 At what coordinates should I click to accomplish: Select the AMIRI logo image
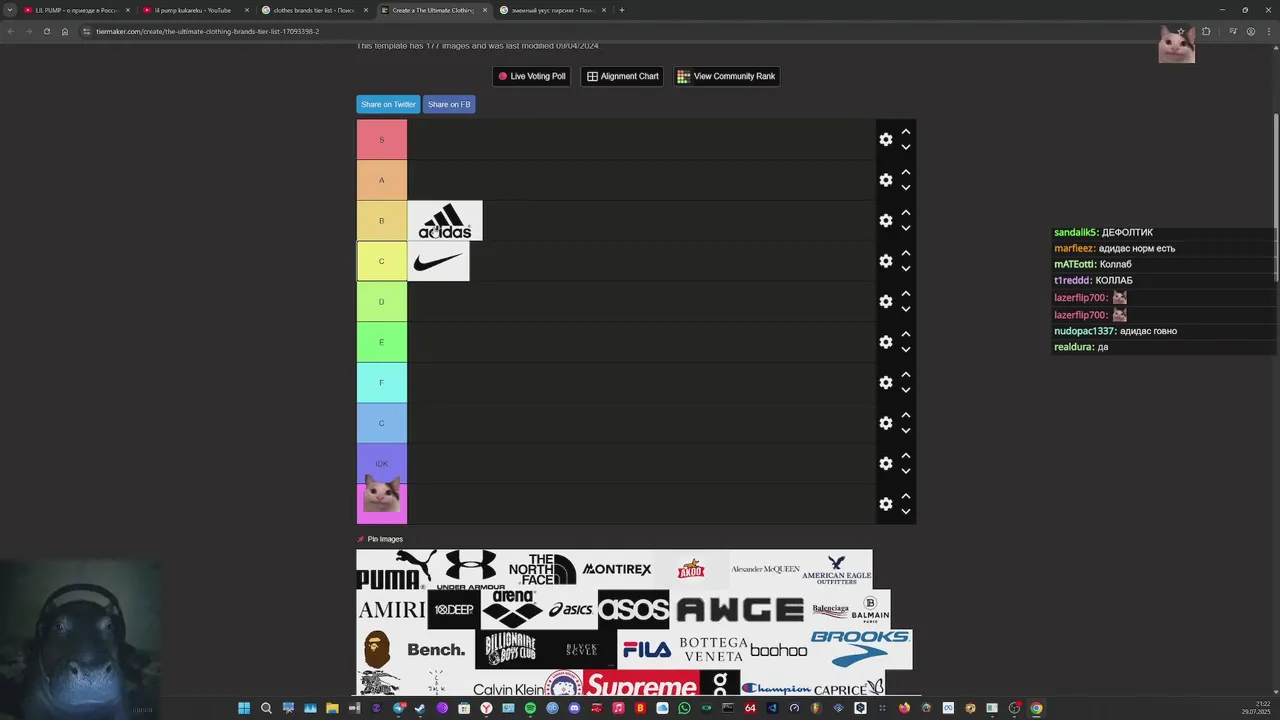[x=392, y=609]
